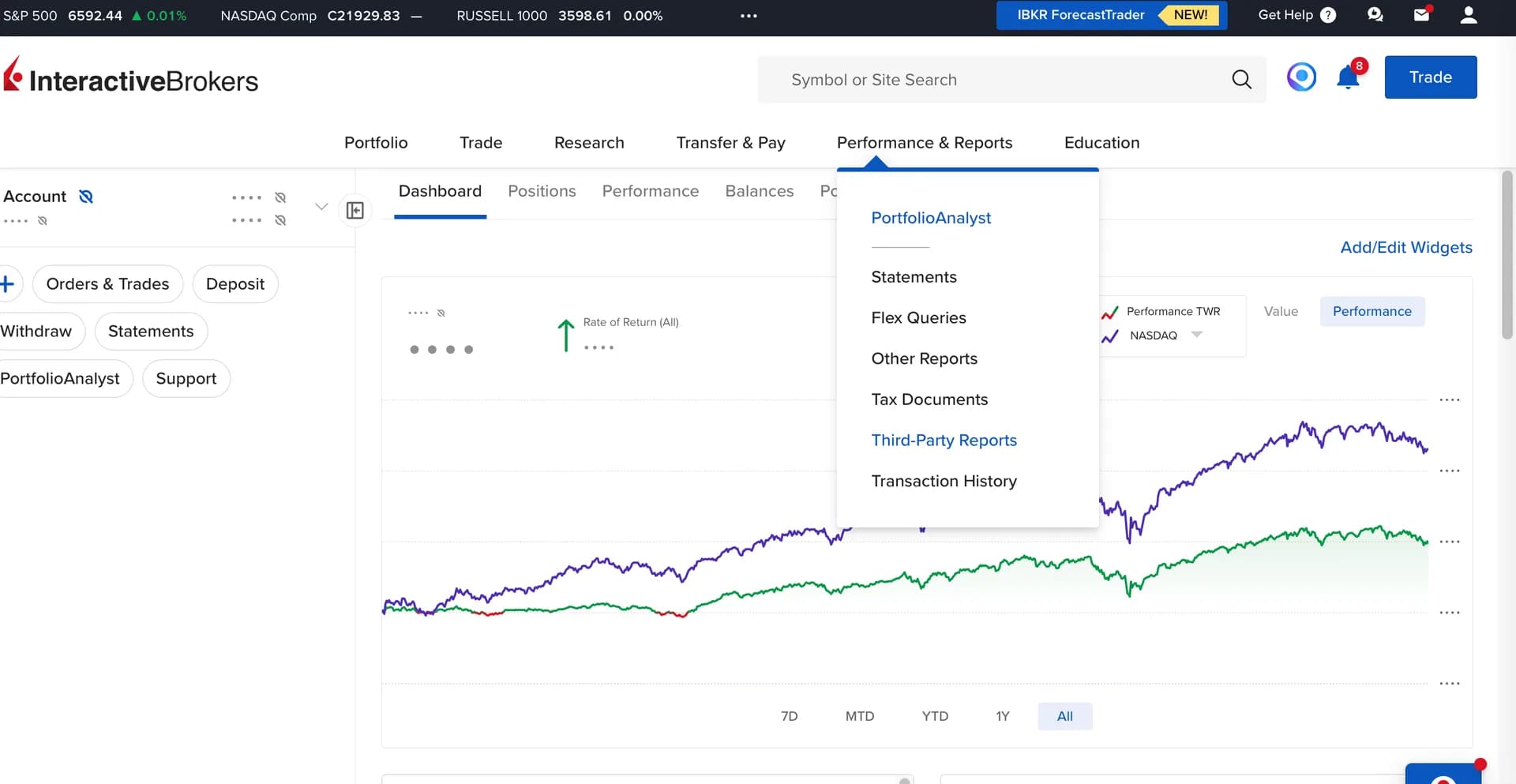The height and width of the screenshot is (784, 1516).
Task: Open the Portfolio main menu
Action: tap(376, 143)
